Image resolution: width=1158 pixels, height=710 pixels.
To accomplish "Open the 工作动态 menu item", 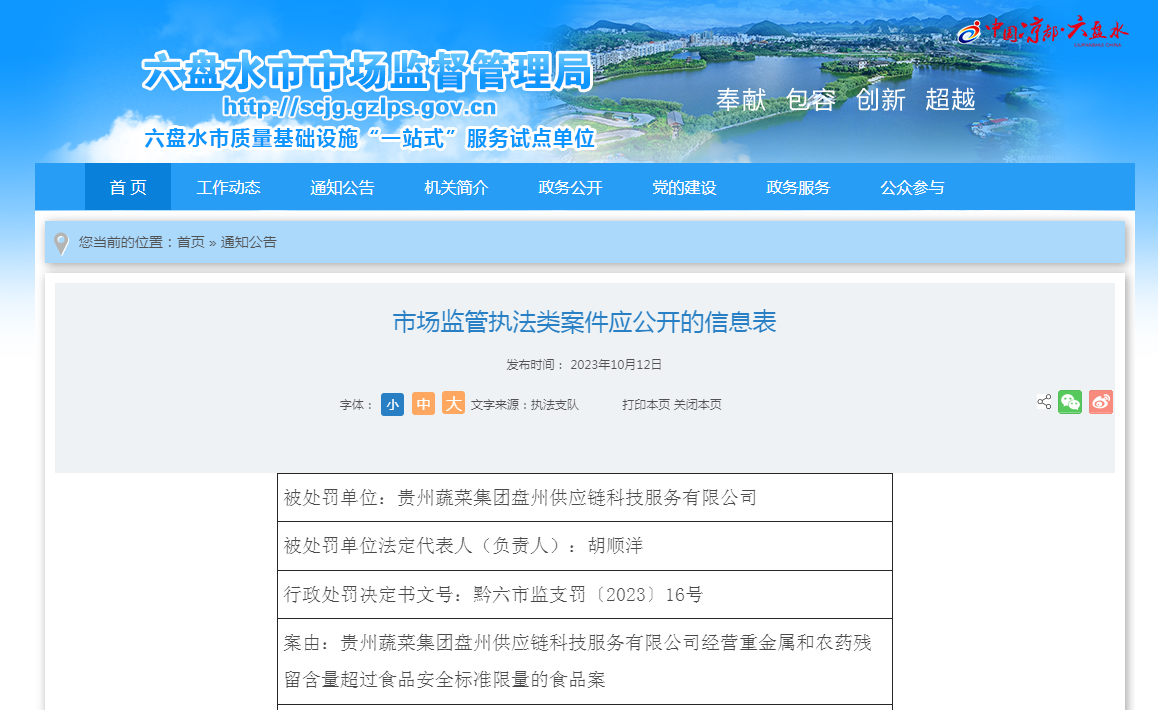I will tap(228, 188).
